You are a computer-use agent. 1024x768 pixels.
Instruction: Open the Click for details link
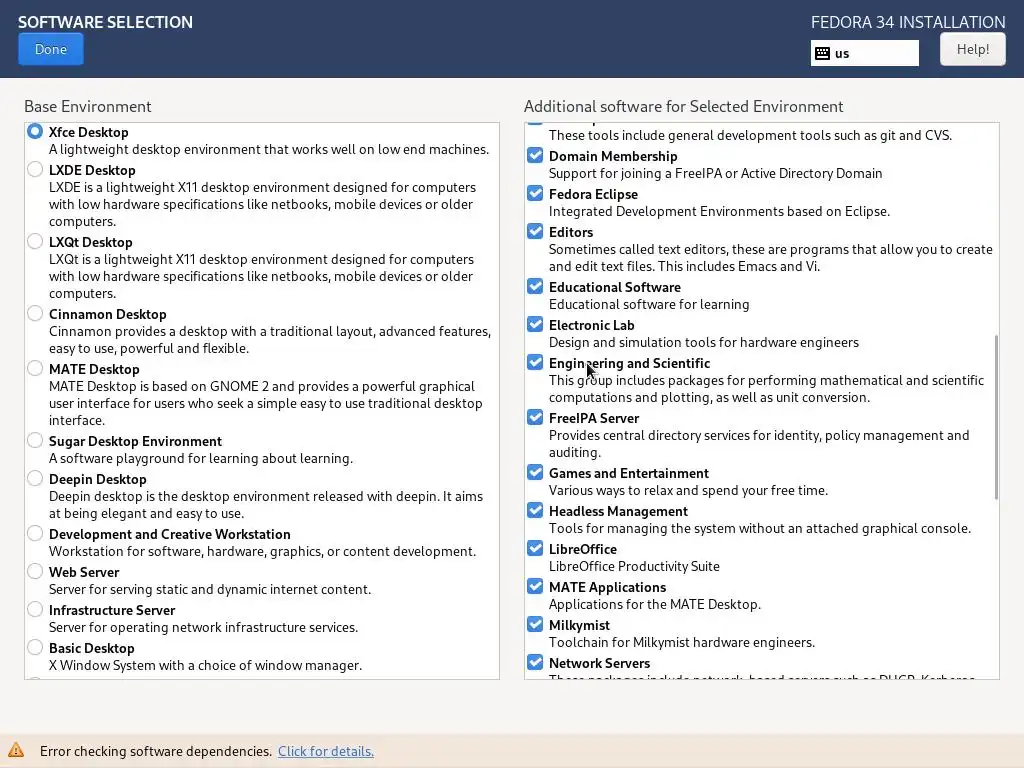tap(326, 751)
